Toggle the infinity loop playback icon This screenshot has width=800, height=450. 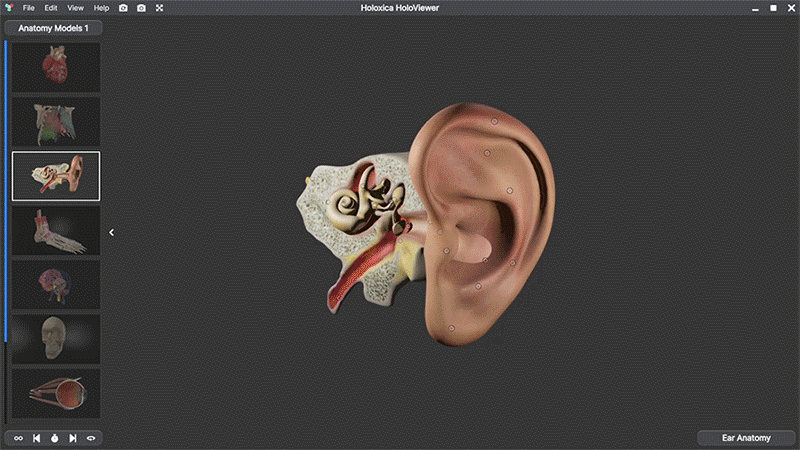coord(18,438)
